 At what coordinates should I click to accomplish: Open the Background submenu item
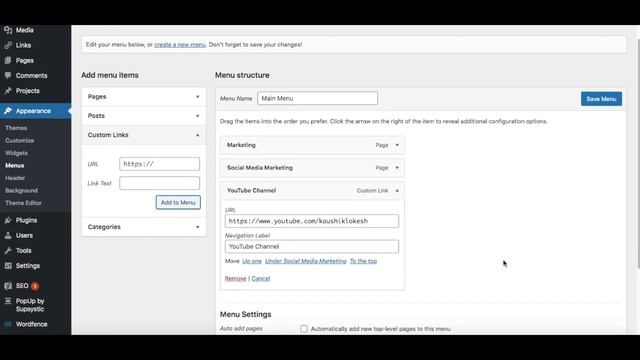tap(22, 191)
